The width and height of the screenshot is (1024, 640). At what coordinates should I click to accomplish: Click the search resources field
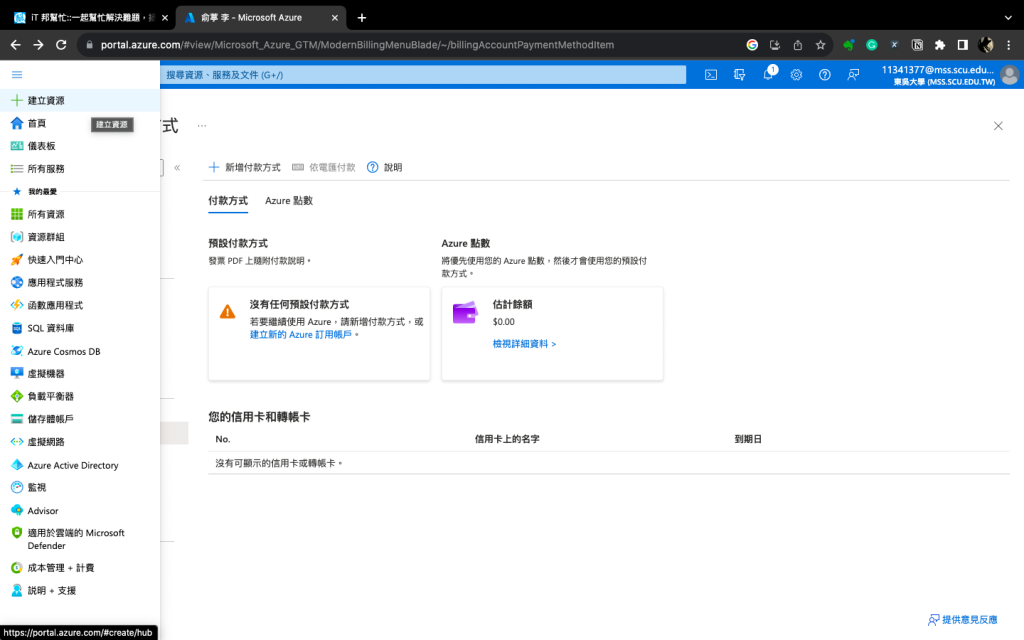(x=423, y=75)
